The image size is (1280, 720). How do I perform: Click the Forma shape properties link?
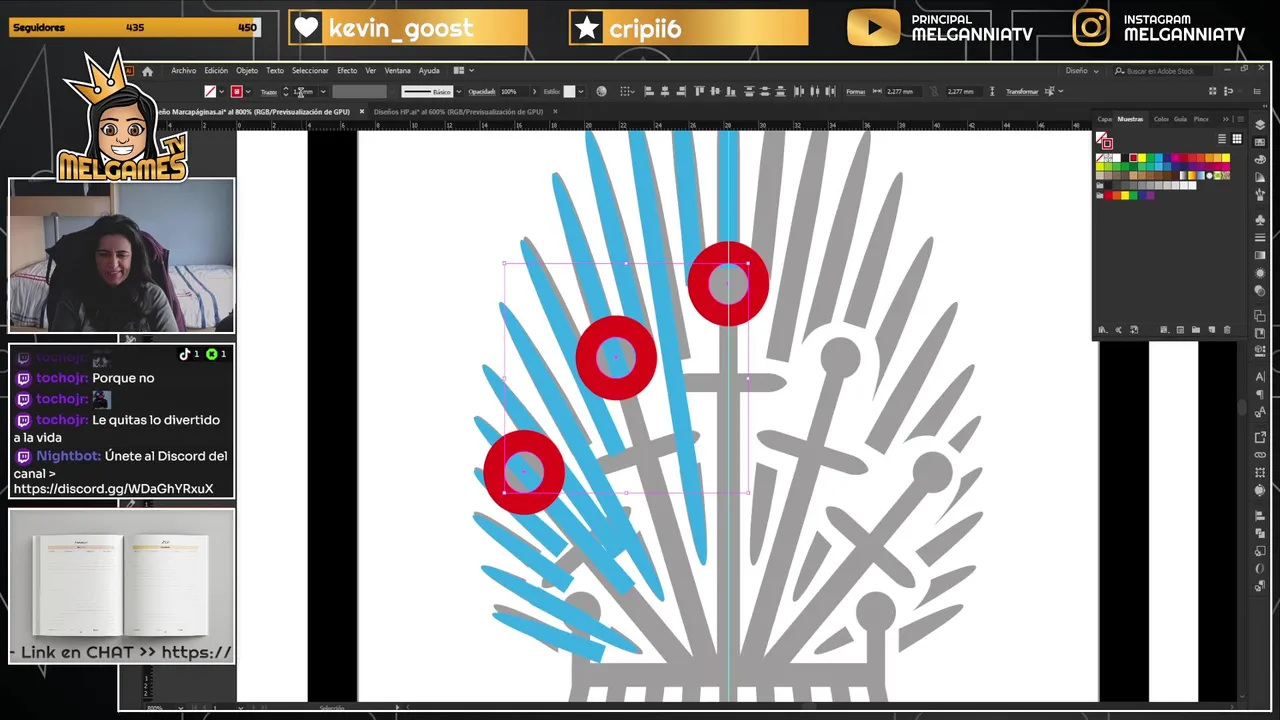855,92
